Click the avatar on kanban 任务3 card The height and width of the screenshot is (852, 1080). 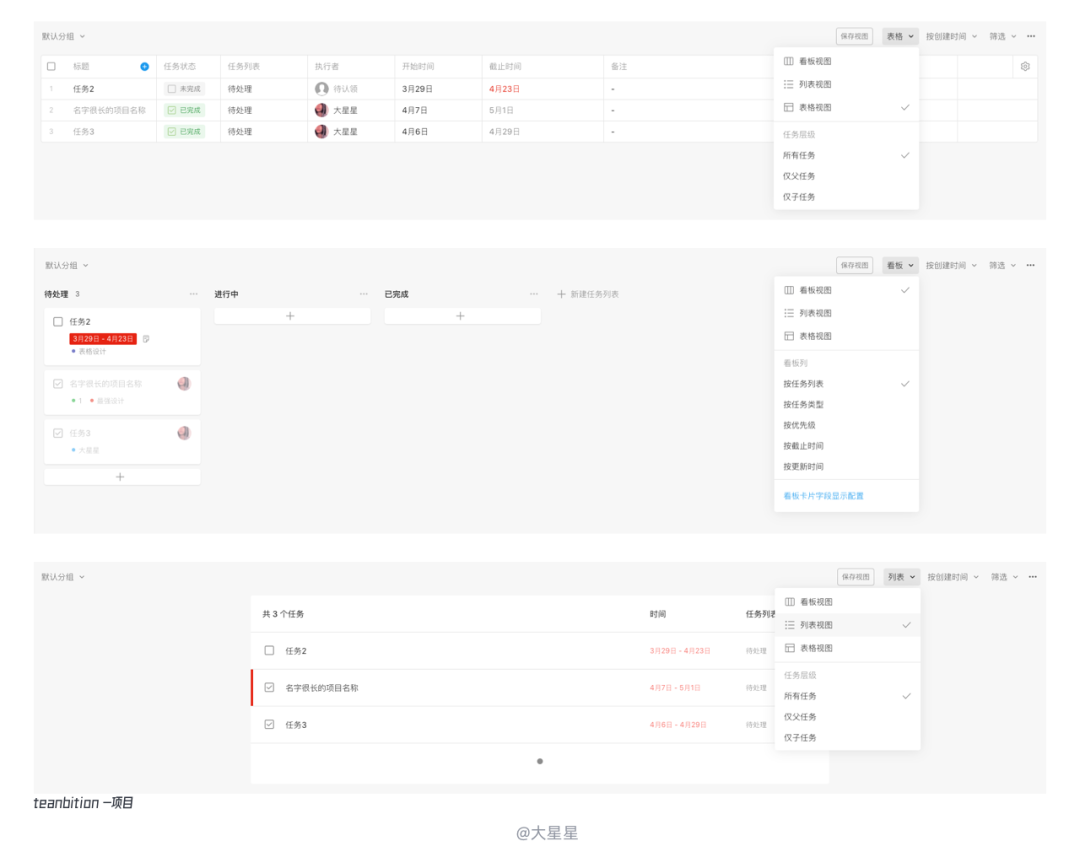184,433
